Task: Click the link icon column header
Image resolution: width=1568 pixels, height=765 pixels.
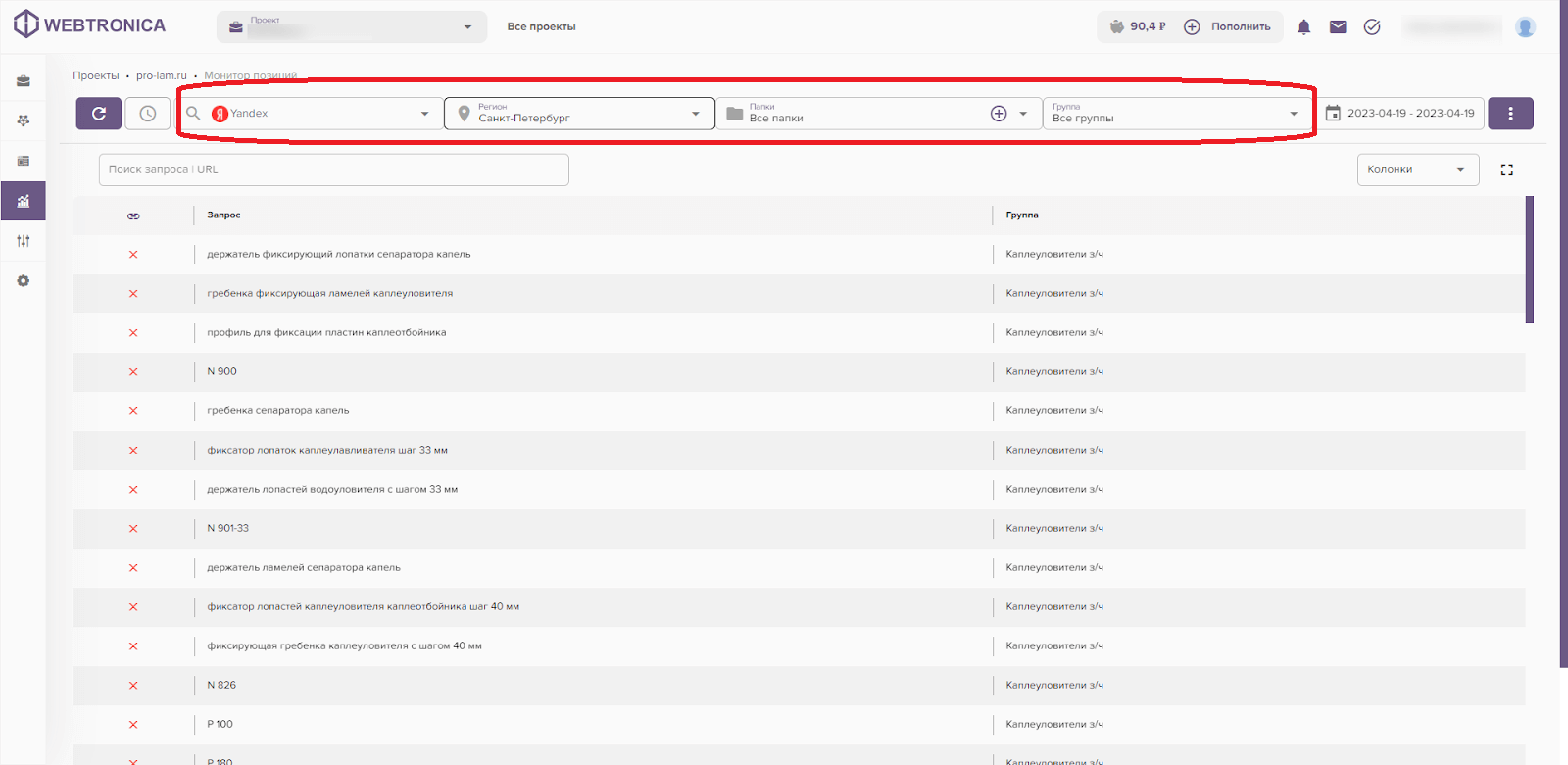Action: pyautogui.click(x=133, y=215)
